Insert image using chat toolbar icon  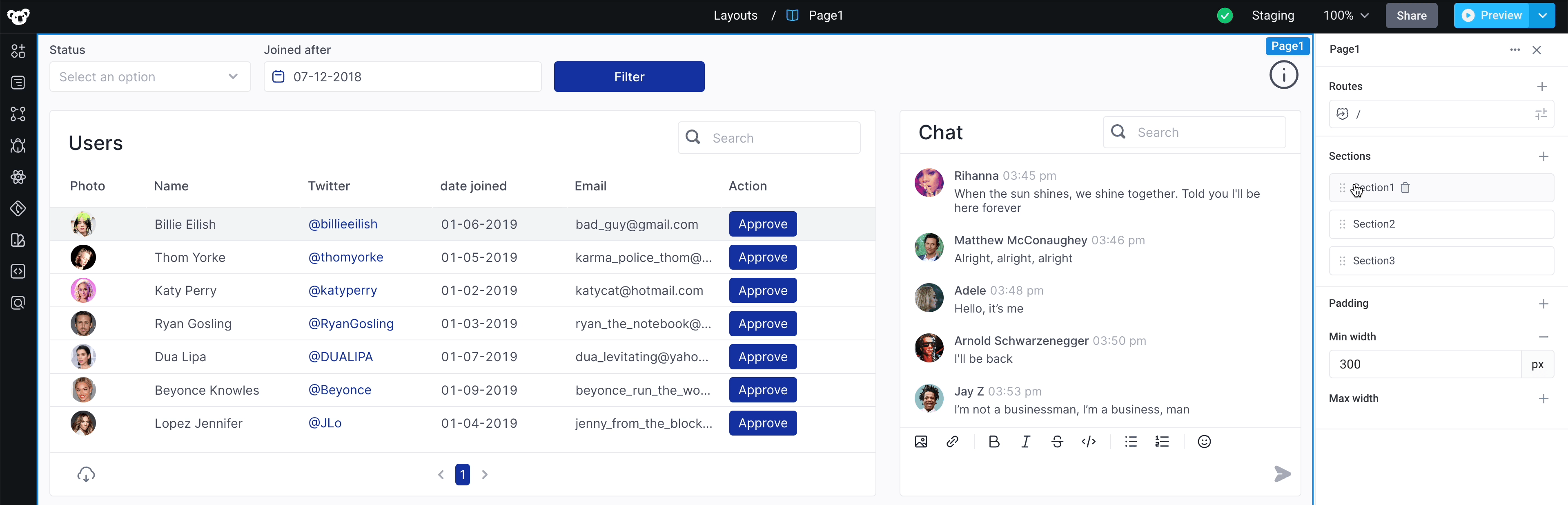point(921,442)
